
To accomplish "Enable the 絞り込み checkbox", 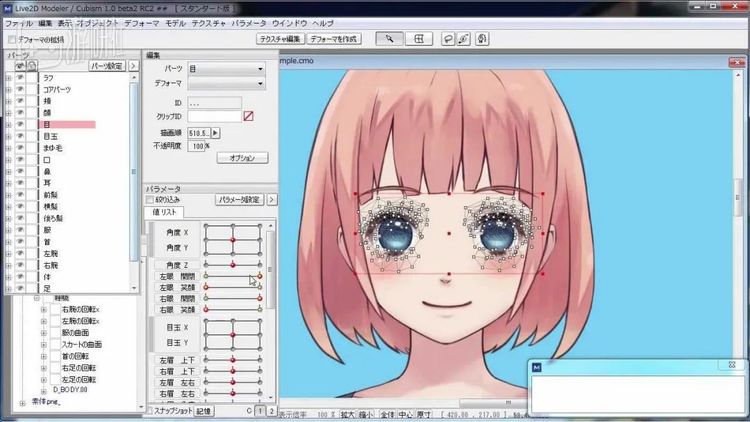I will tap(150, 199).
